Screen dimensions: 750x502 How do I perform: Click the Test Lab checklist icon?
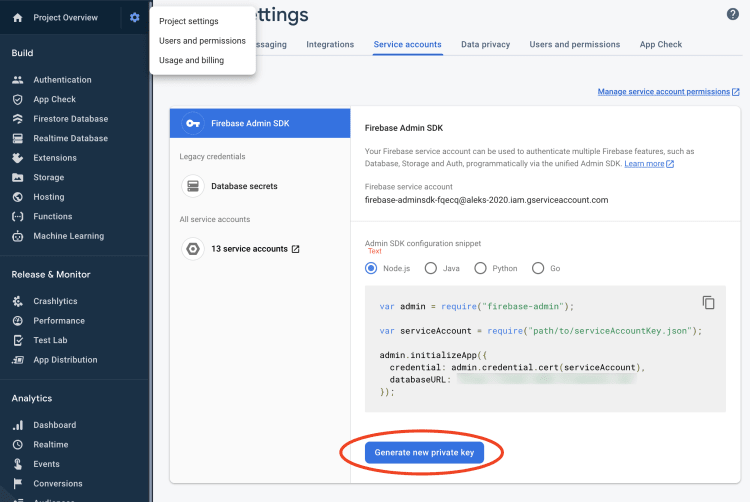point(18,340)
